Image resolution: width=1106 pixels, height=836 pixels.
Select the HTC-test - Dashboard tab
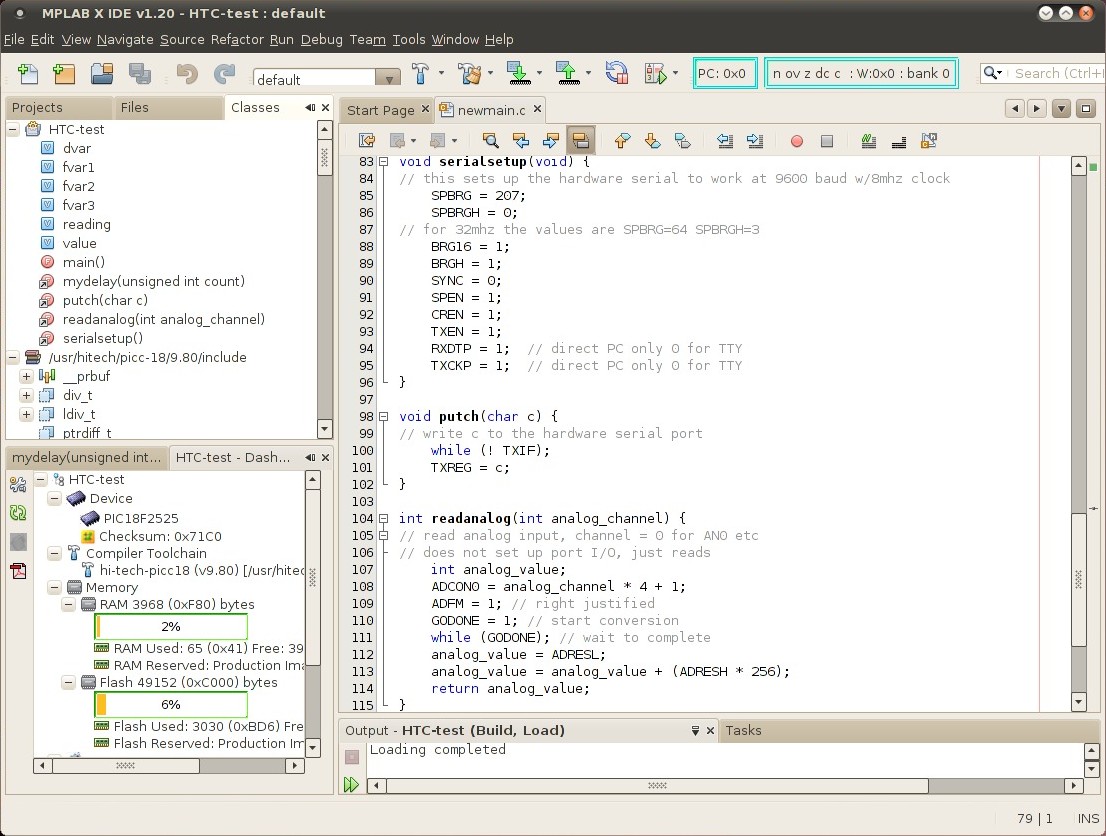coord(233,457)
